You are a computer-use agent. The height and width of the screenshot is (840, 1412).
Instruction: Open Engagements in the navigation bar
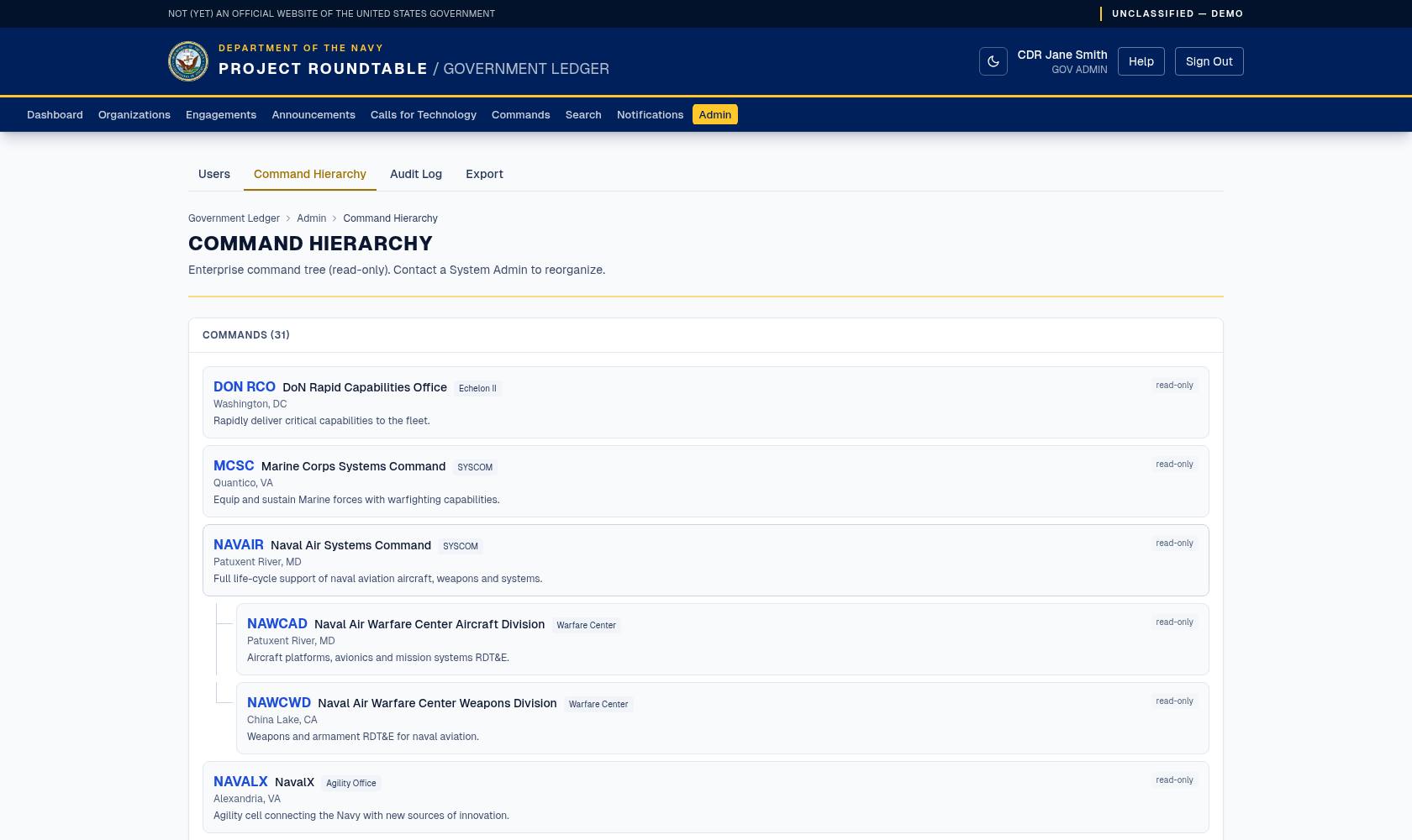[221, 115]
